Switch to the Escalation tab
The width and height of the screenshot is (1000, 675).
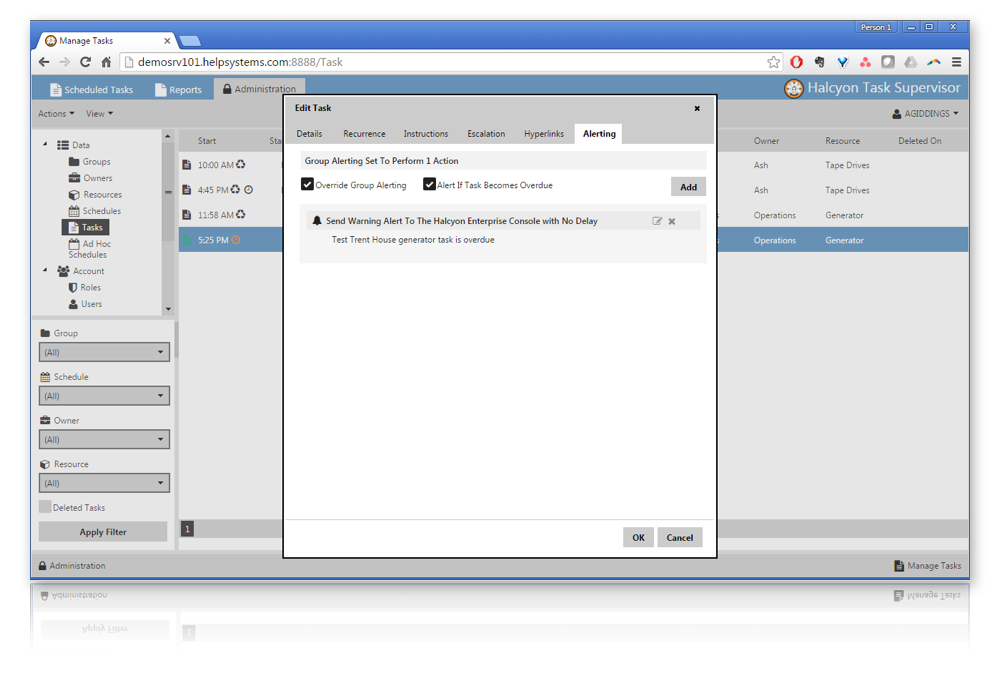point(486,134)
